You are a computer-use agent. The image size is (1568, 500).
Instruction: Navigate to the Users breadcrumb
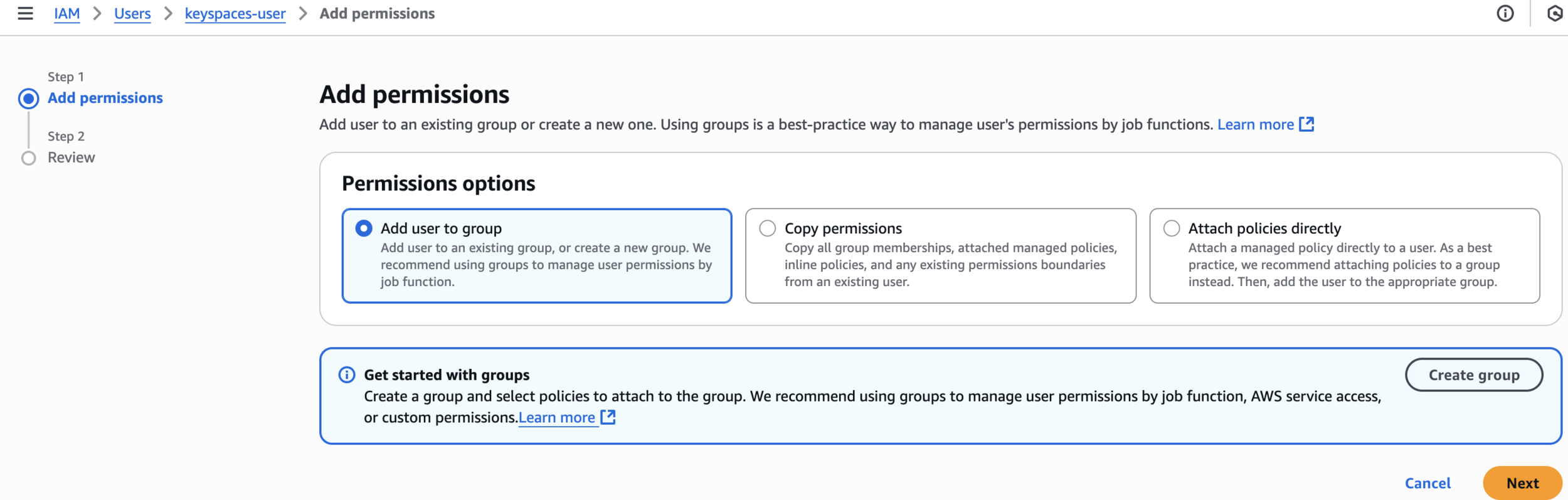click(x=132, y=13)
